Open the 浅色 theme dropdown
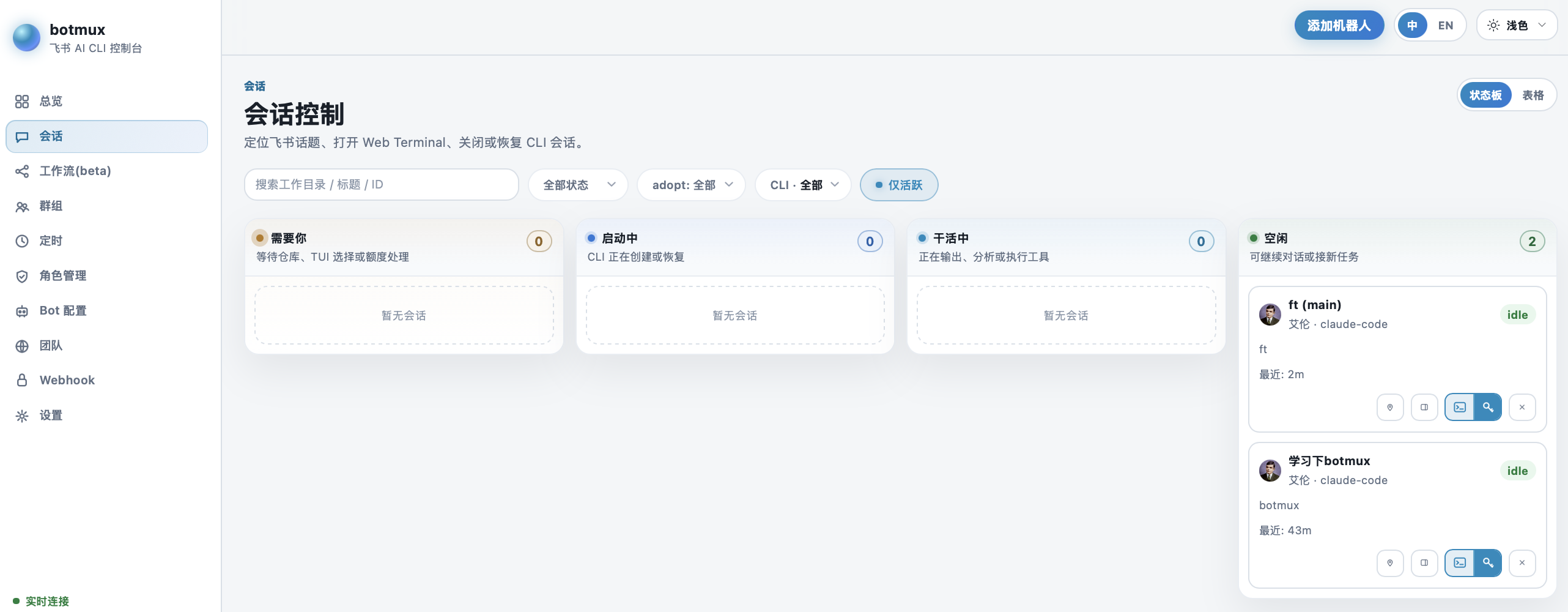 (x=1517, y=25)
